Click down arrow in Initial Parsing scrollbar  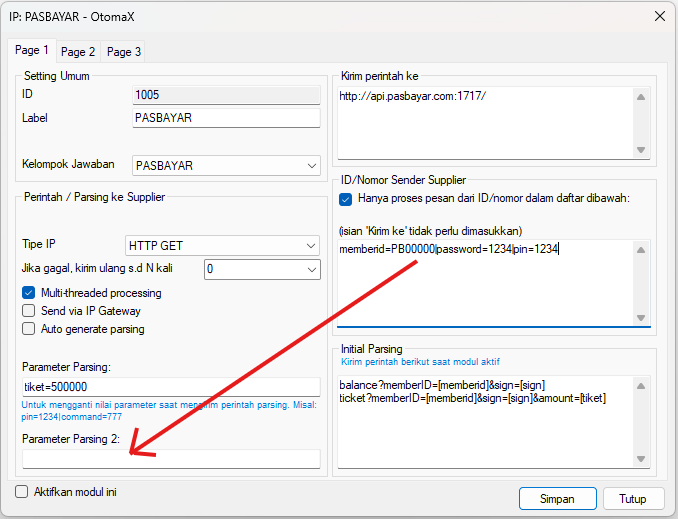[x=641, y=459]
